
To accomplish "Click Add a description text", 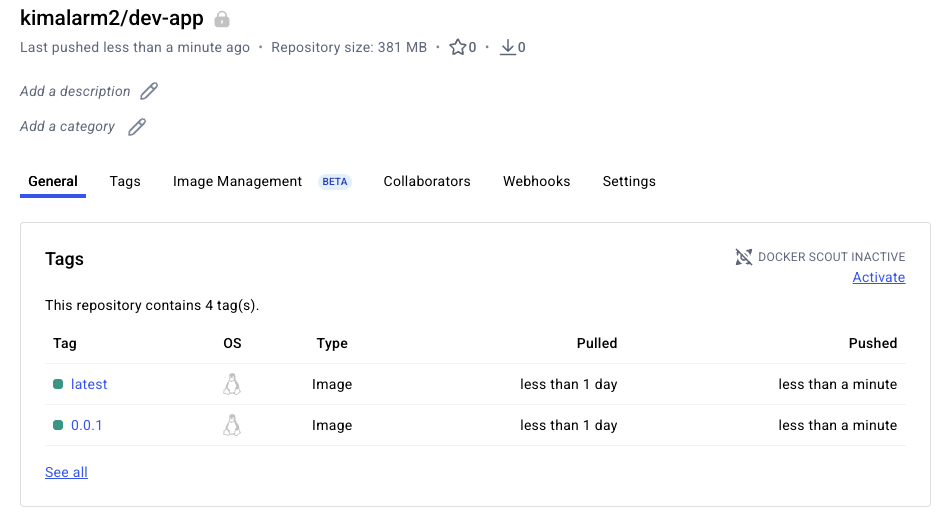I will point(75,91).
